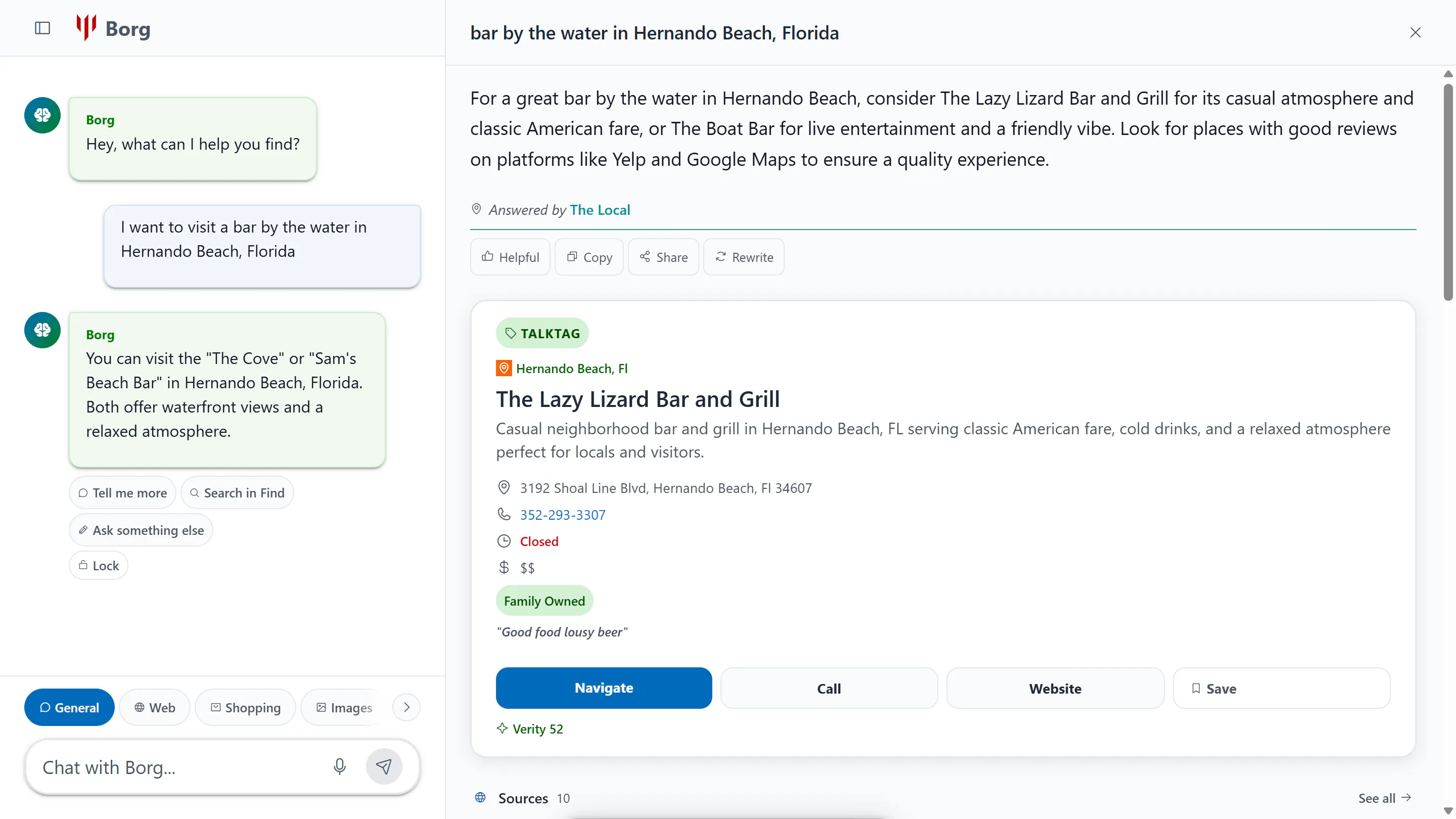This screenshot has height=819, width=1456.
Task: Mark answer as Helpful
Action: (510, 257)
